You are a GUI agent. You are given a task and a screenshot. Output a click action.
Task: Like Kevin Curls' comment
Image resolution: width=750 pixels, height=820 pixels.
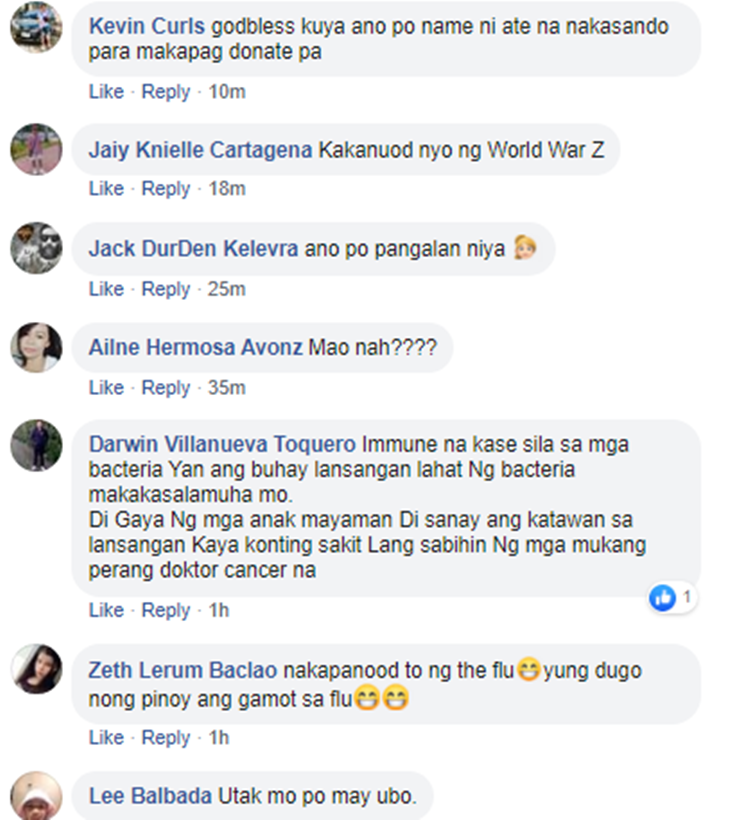click(x=106, y=92)
